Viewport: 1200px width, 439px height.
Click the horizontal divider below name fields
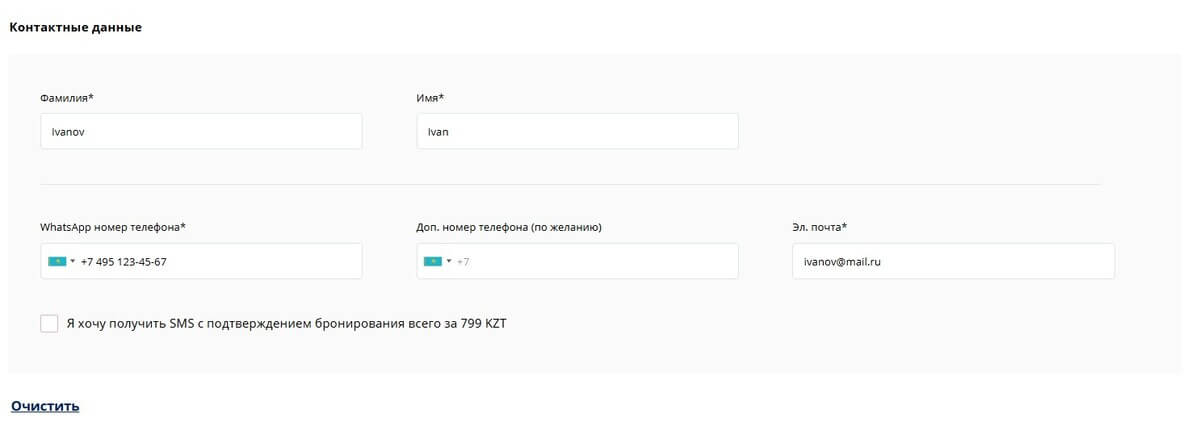click(570, 184)
